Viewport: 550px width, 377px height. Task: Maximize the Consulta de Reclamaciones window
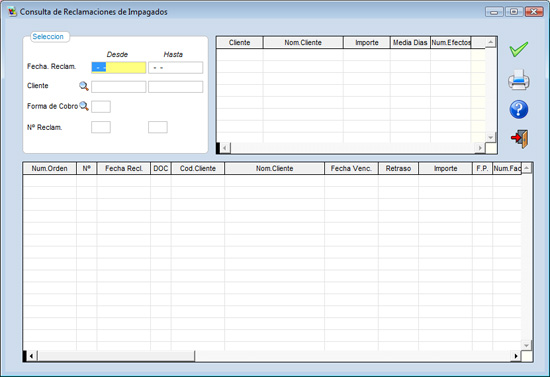[x=514, y=12]
